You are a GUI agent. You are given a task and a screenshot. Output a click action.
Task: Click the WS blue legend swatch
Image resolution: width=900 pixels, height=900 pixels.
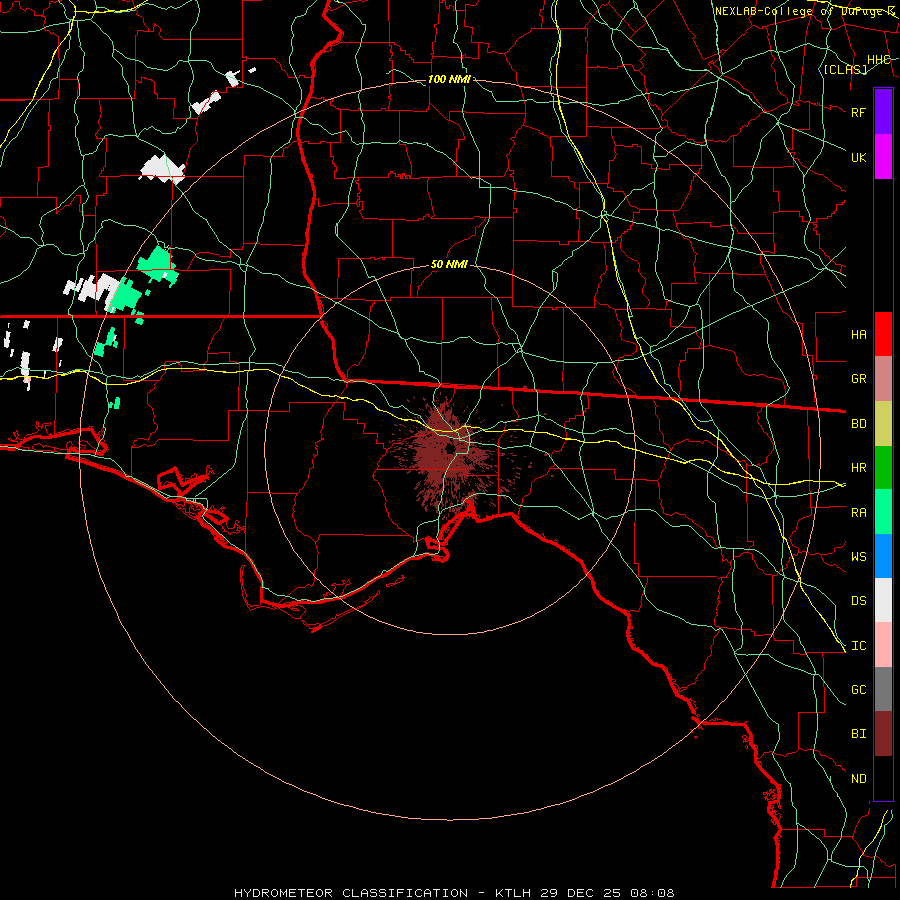pos(883,556)
